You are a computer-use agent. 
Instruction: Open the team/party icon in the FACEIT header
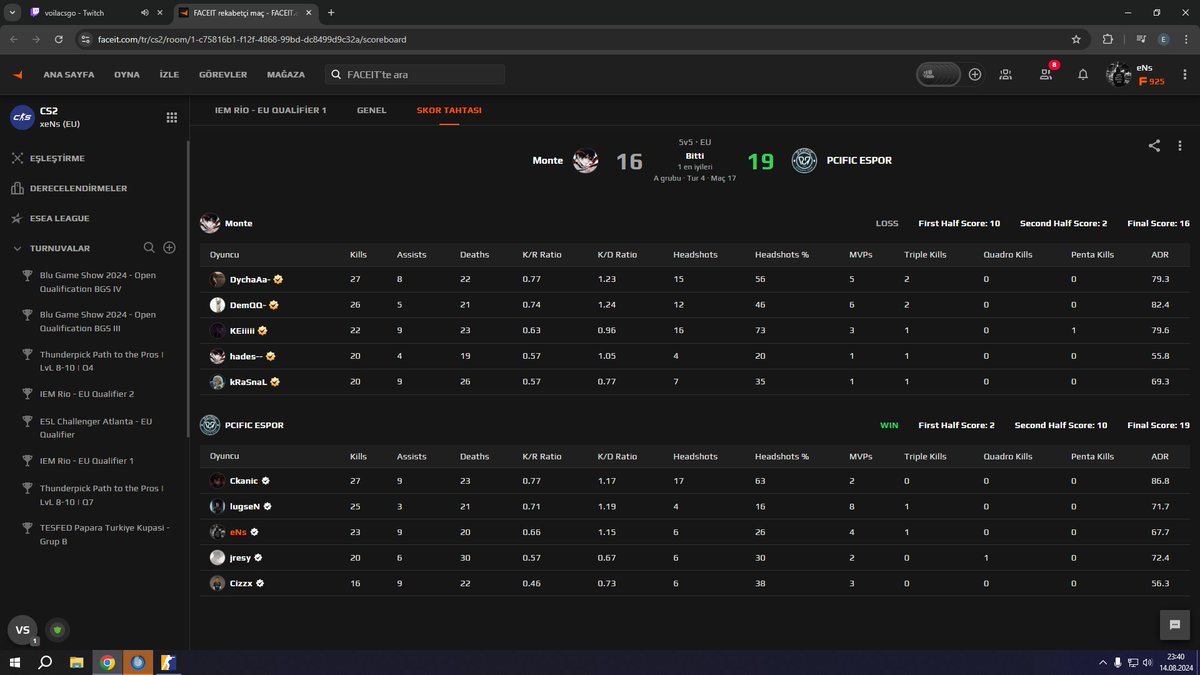[1005, 74]
